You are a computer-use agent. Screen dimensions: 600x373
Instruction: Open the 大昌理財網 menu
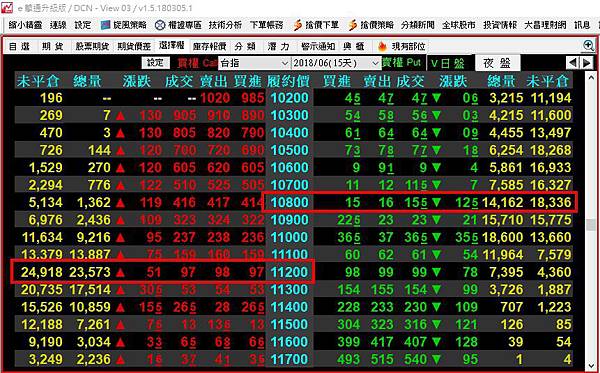[x=545, y=26]
